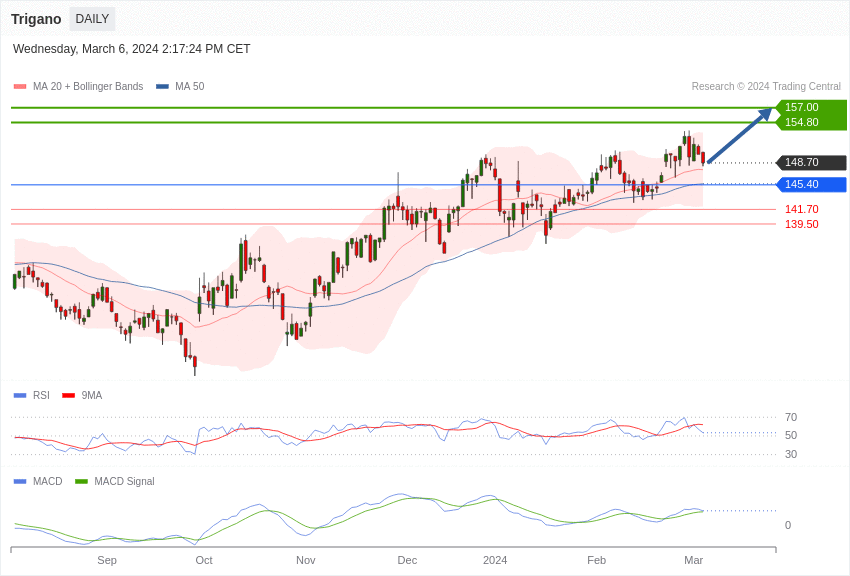Select the 154.80 green target price tag
This screenshot has width=850, height=576.
point(810,122)
